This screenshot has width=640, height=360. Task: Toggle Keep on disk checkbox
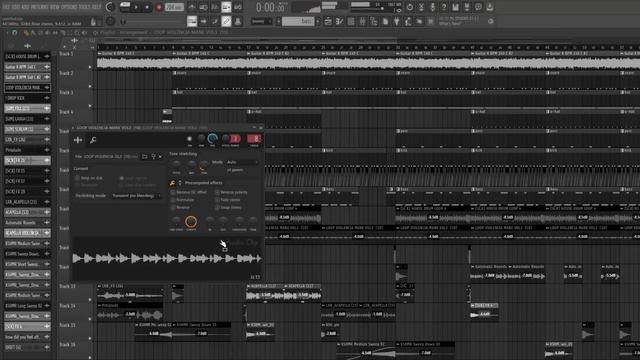pos(77,178)
